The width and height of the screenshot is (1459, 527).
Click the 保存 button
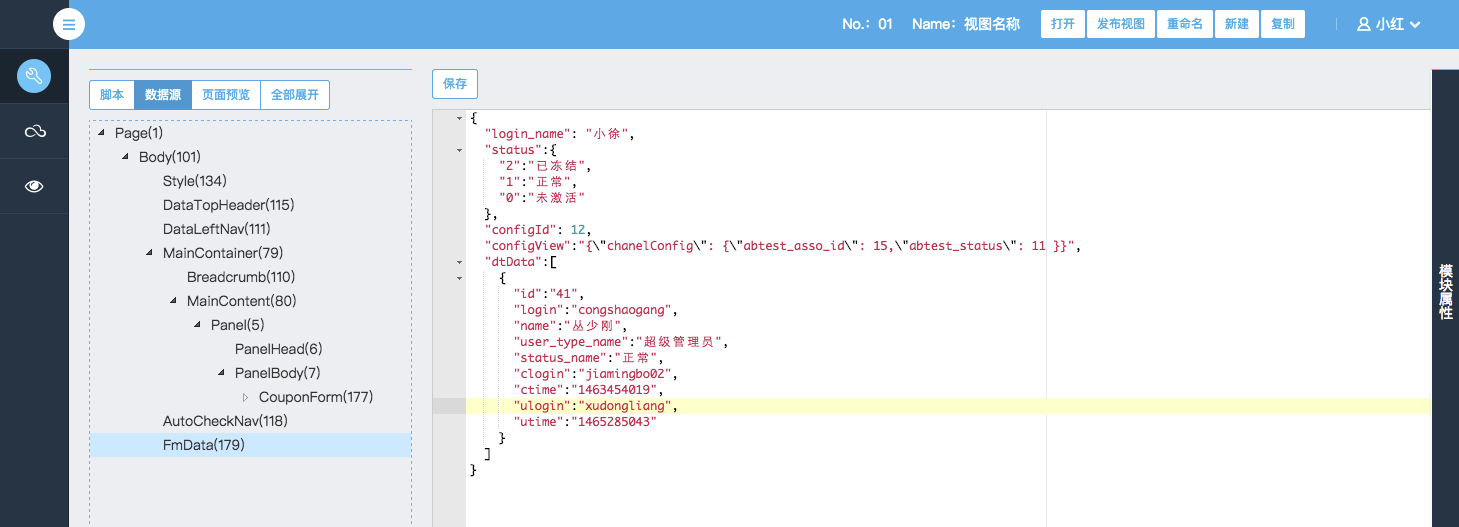455,84
